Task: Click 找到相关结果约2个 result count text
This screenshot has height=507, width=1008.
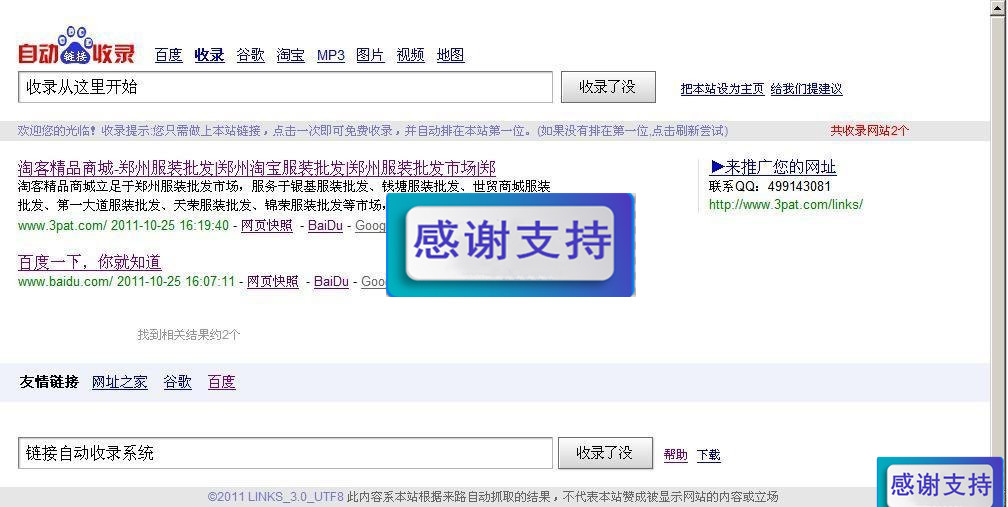Action: pyautogui.click(x=188, y=335)
